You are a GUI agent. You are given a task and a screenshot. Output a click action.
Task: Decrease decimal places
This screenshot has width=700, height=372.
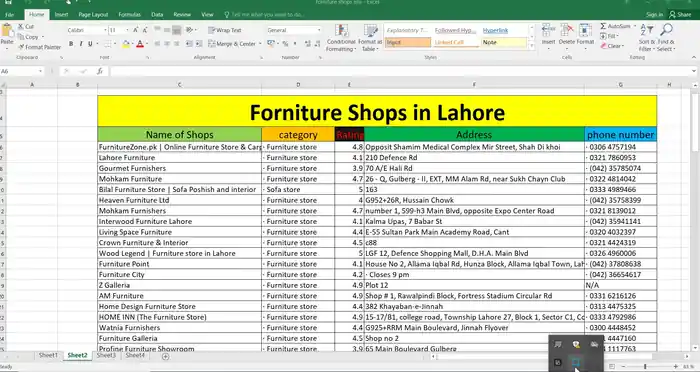pos(317,44)
